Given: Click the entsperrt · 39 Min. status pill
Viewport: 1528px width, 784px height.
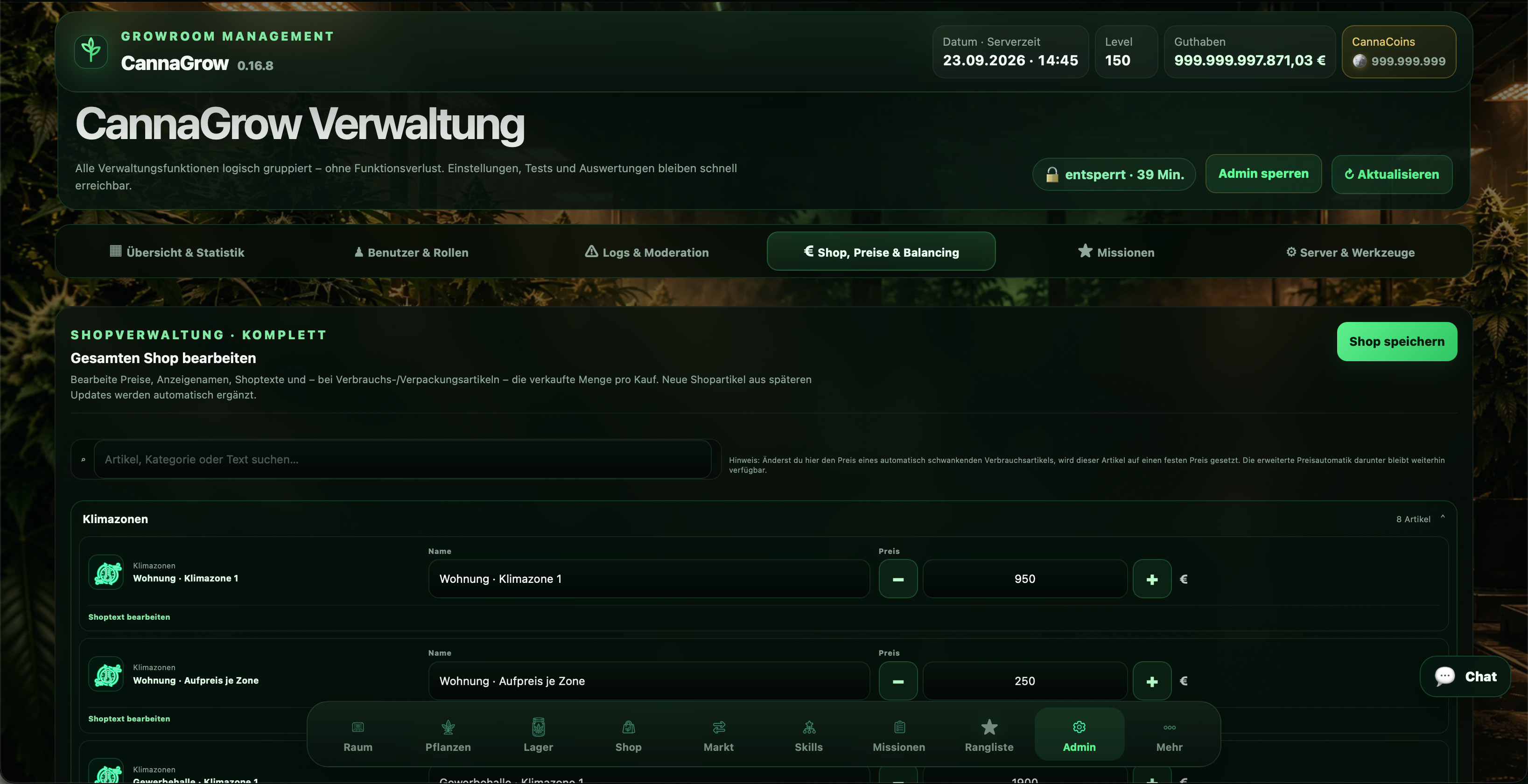Looking at the screenshot, I should pos(1114,175).
